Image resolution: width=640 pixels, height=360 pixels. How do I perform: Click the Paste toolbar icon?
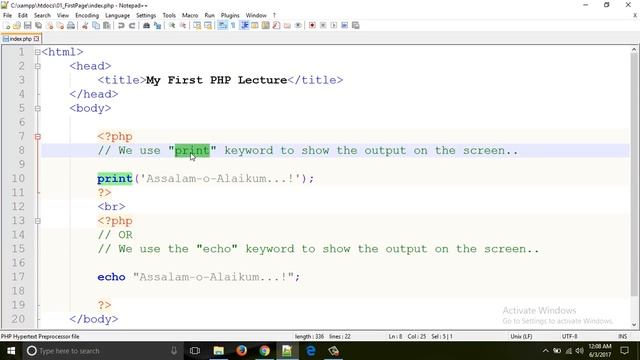107,25
